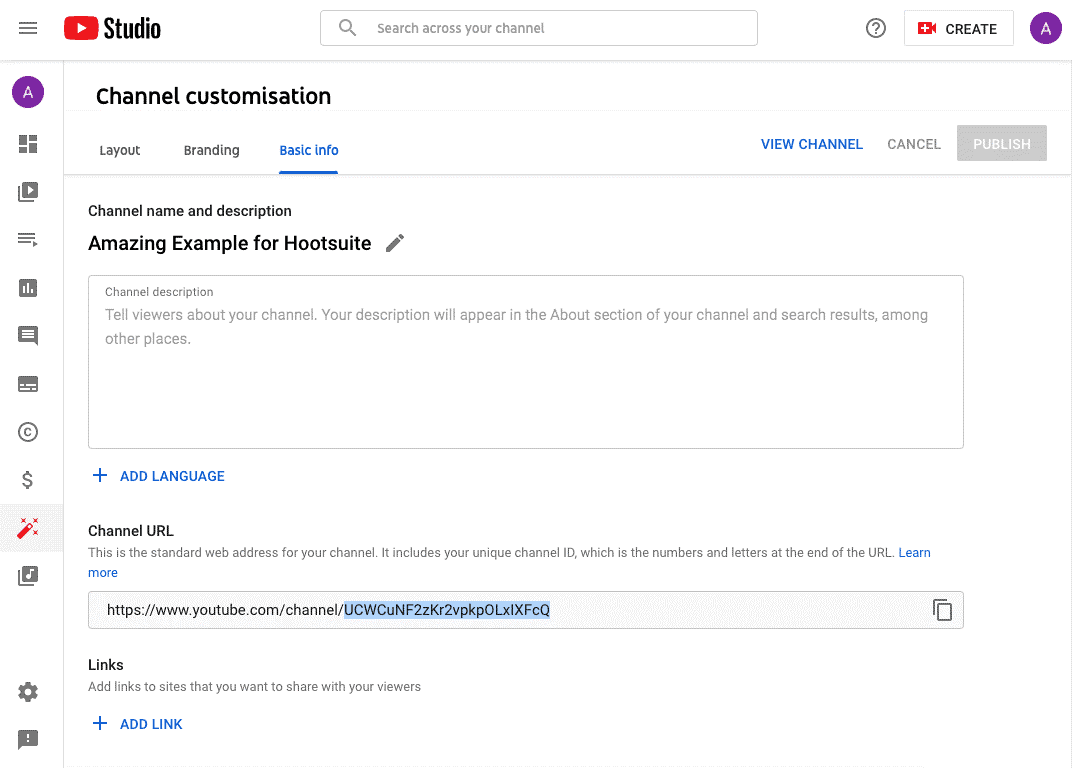The width and height of the screenshot is (1072, 768).
Task: Open the Help question mark icon
Action: click(x=876, y=28)
